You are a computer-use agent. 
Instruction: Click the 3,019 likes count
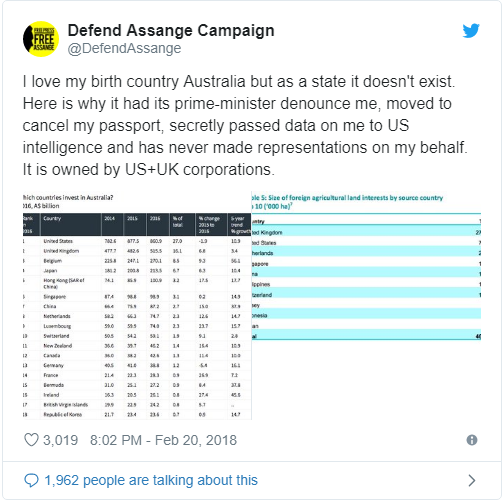(x=60, y=440)
